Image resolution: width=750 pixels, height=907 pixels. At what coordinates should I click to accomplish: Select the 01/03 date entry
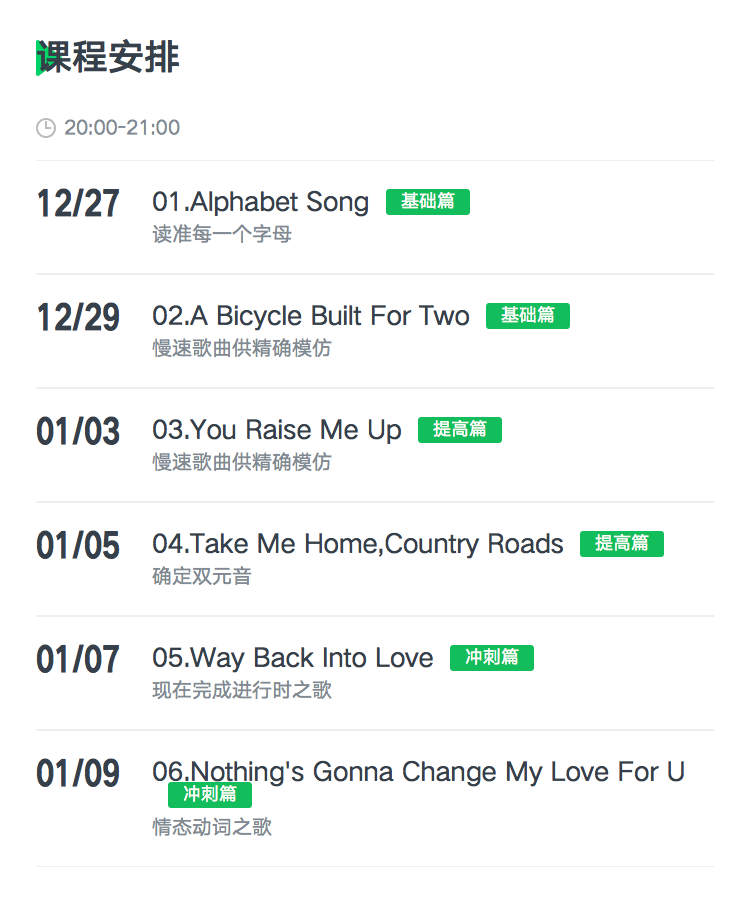[78, 432]
